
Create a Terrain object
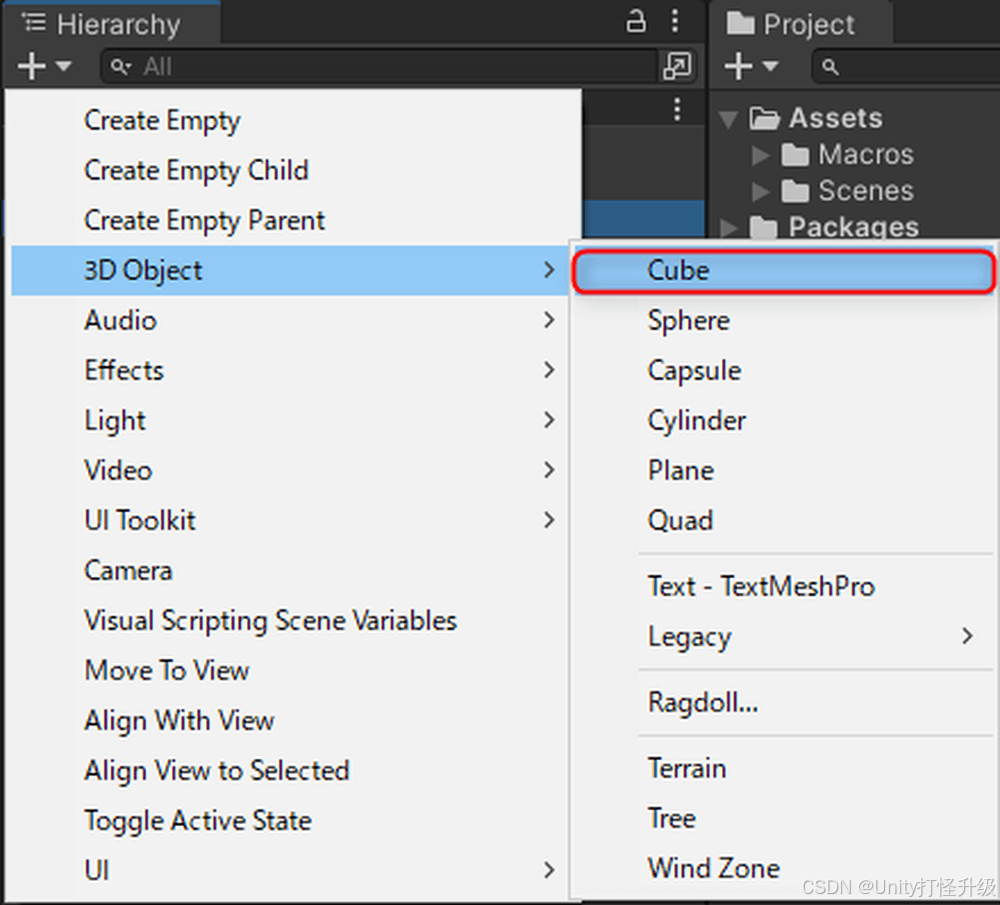click(784, 769)
